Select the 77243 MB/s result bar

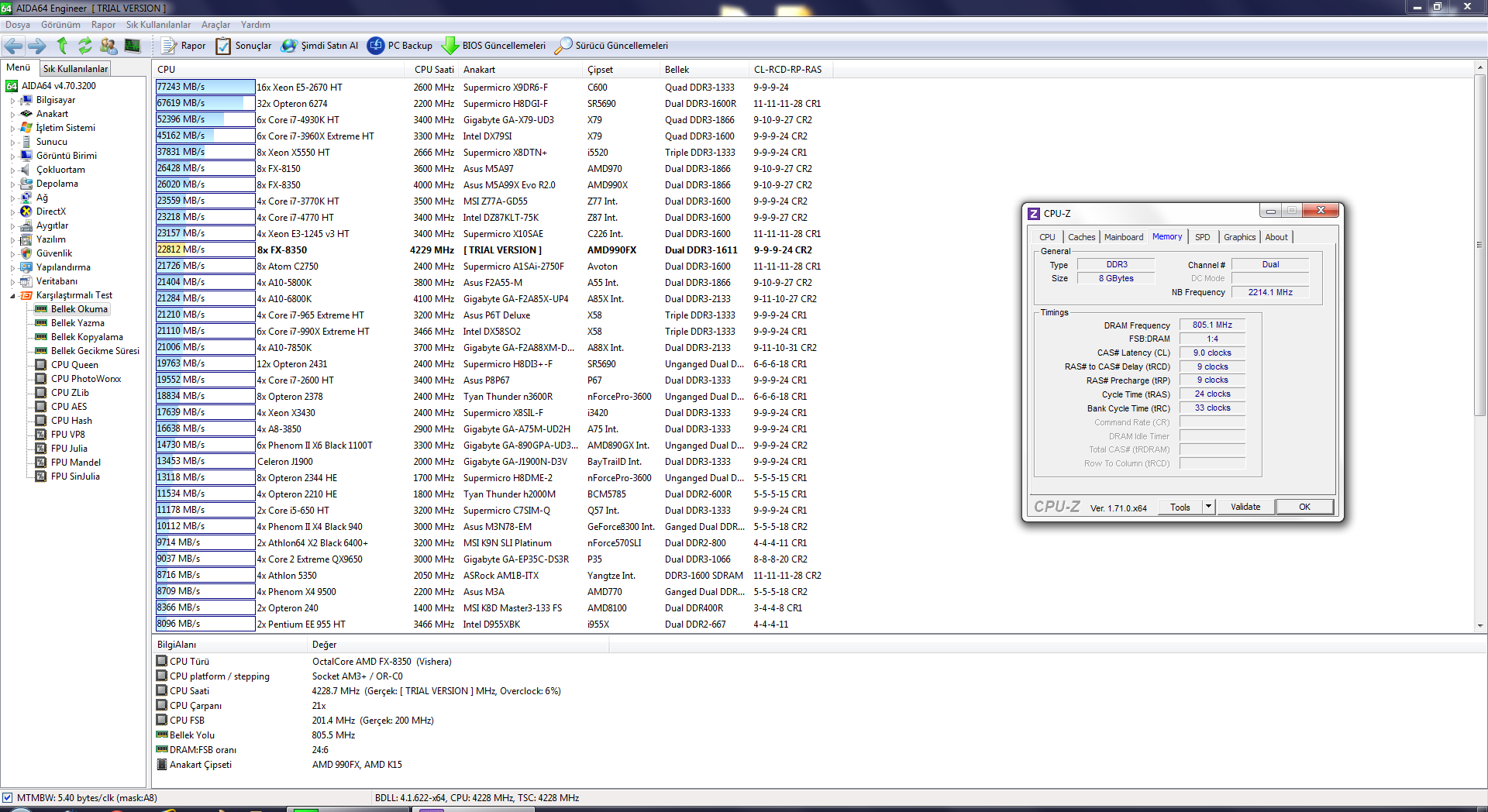(x=205, y=87)
